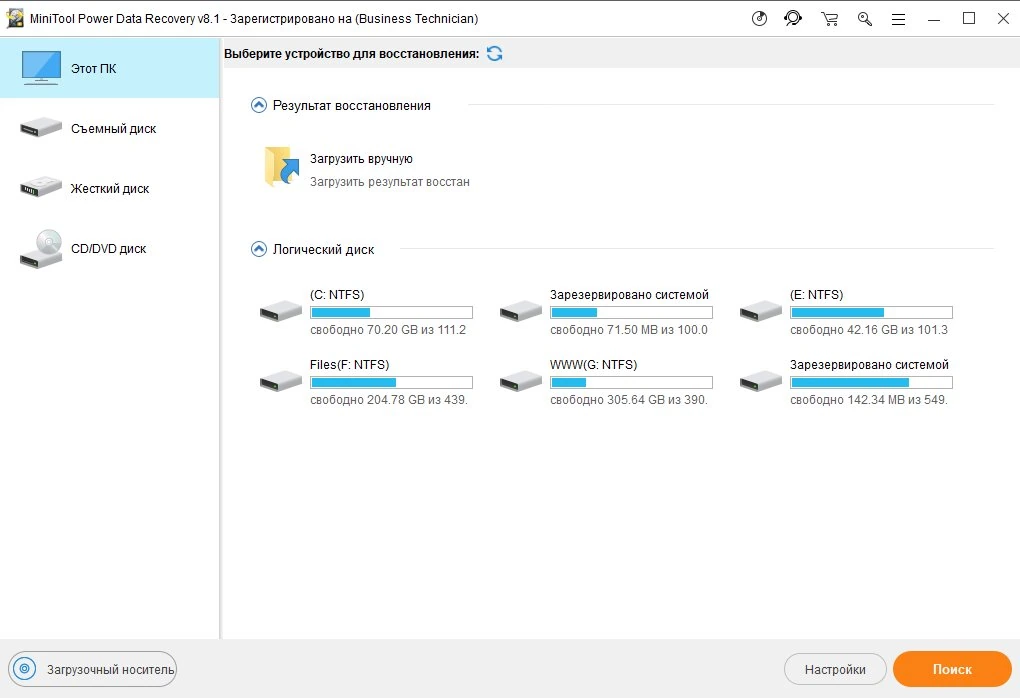1020x698 pixels.
Task: Click the "Загрузить вручную" folder icon
Action: pos(282,167)
